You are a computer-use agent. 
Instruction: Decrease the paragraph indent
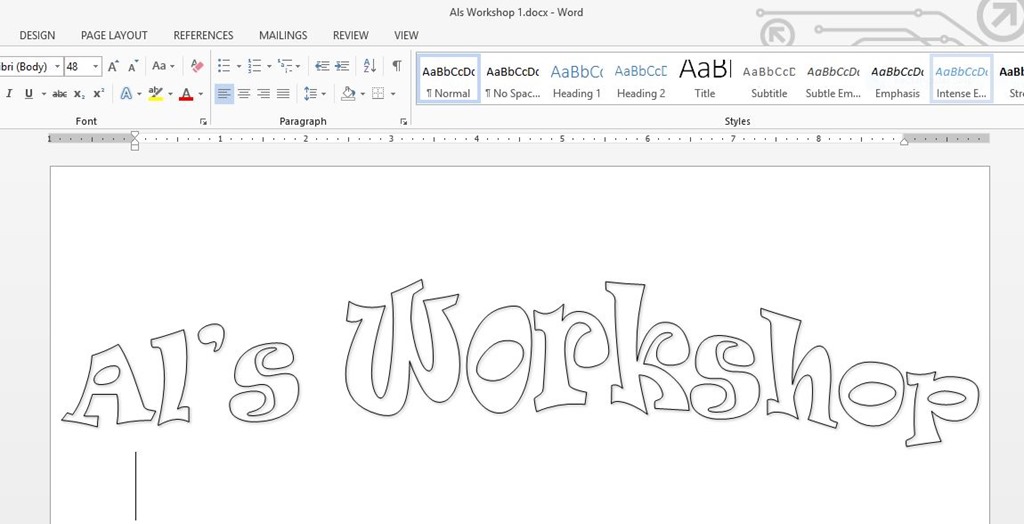[322, 66]
